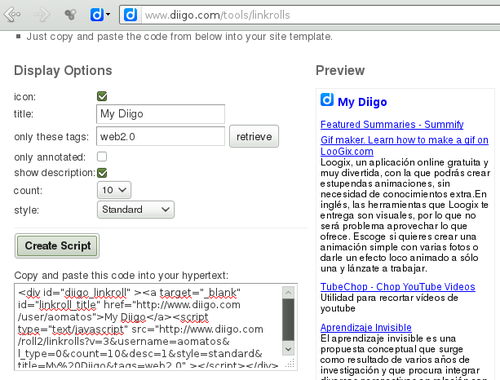Click the Create Script button

[57, 246]
